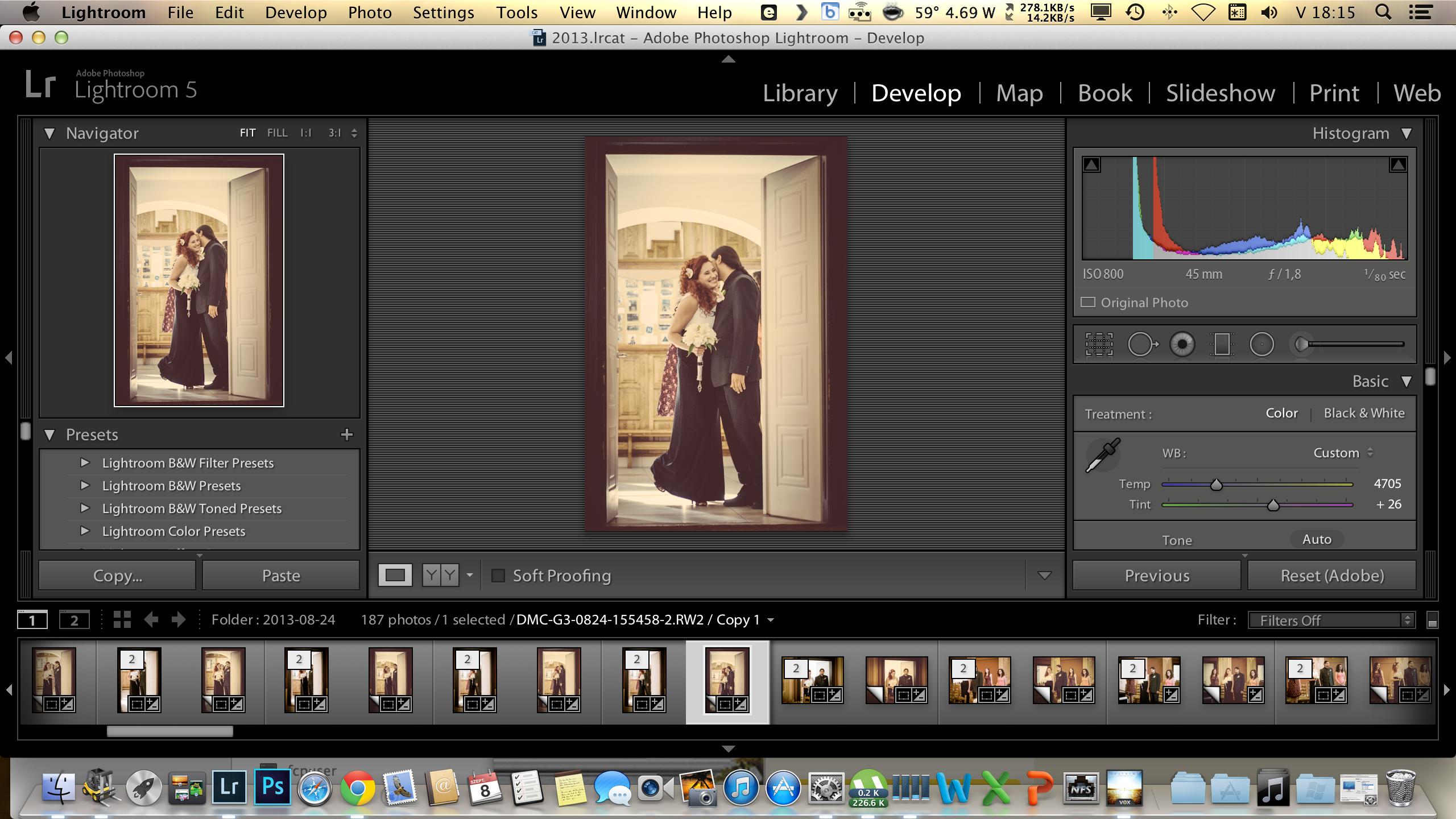This screenshot has width=1456, height=819.
Task: Select the Graduated Filter tool
Action: 1221,344
